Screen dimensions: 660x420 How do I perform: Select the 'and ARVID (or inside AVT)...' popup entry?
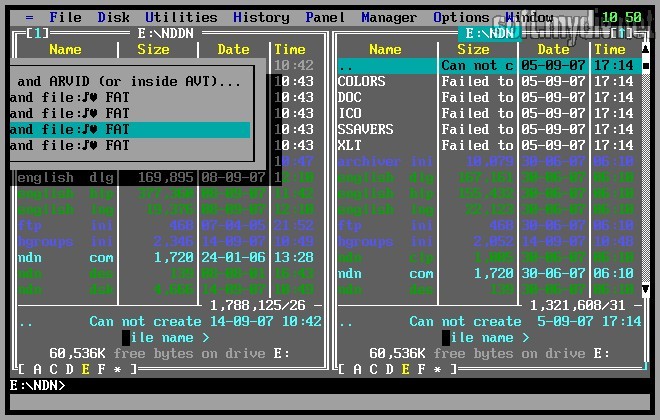coord(130,81)
